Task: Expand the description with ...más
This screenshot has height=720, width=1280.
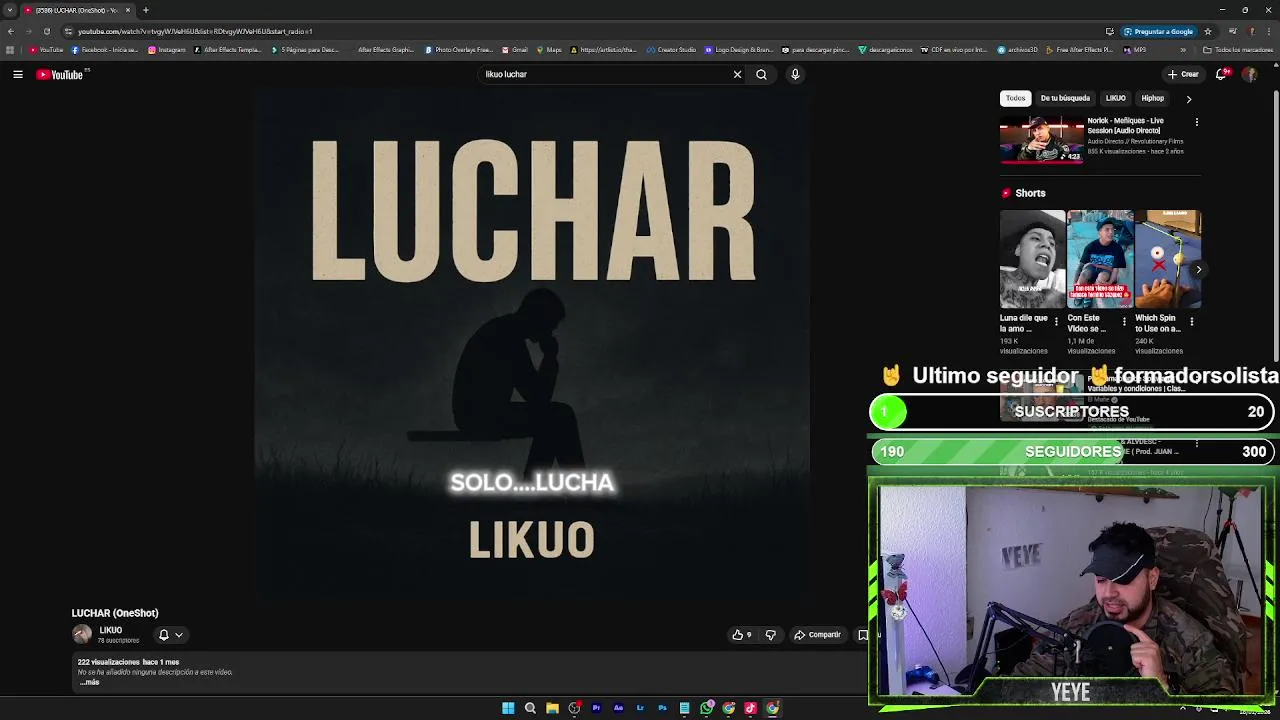Action: tap(90, 682)
